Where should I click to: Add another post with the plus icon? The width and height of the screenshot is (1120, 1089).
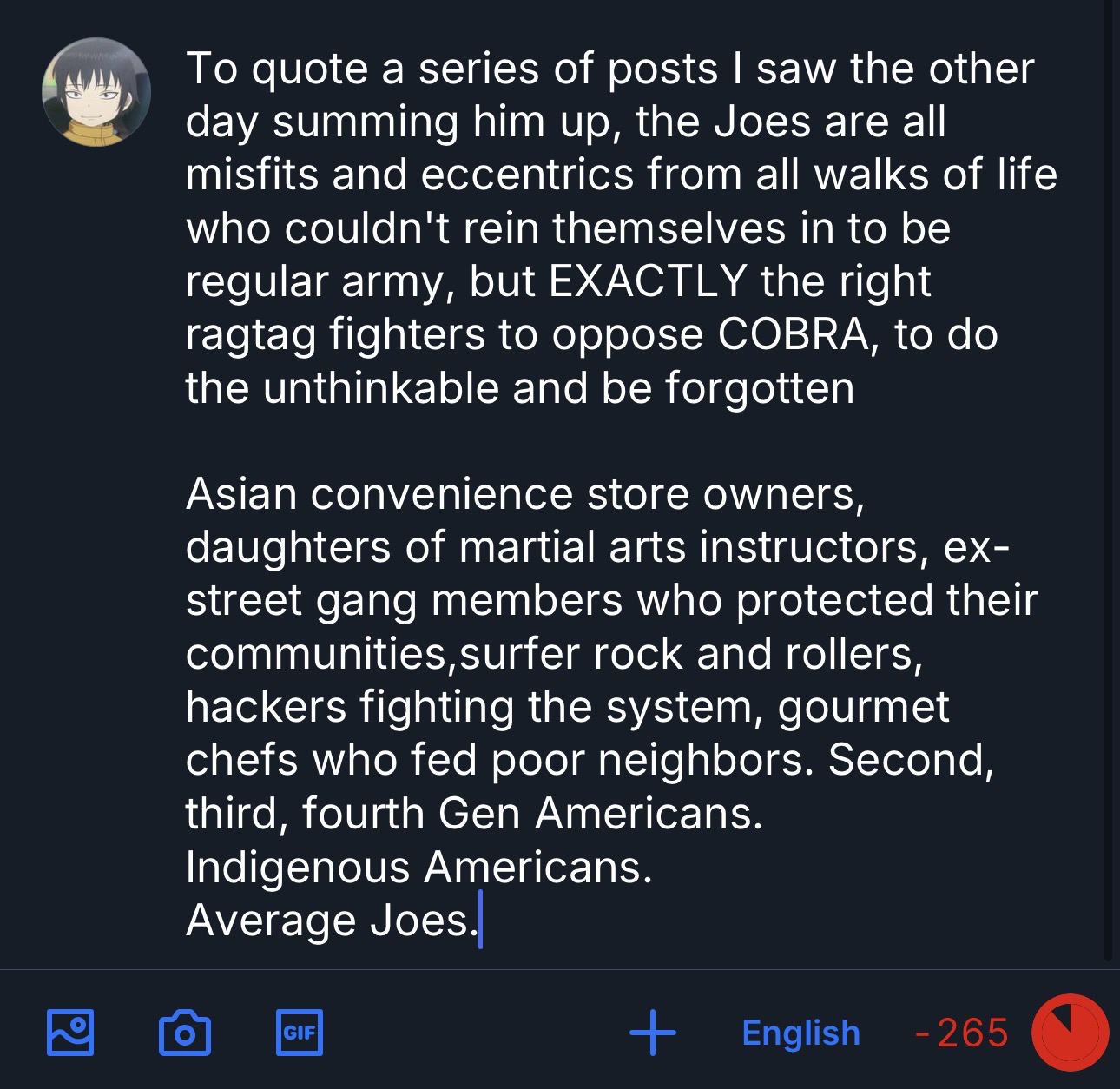tap(652, 1032)
